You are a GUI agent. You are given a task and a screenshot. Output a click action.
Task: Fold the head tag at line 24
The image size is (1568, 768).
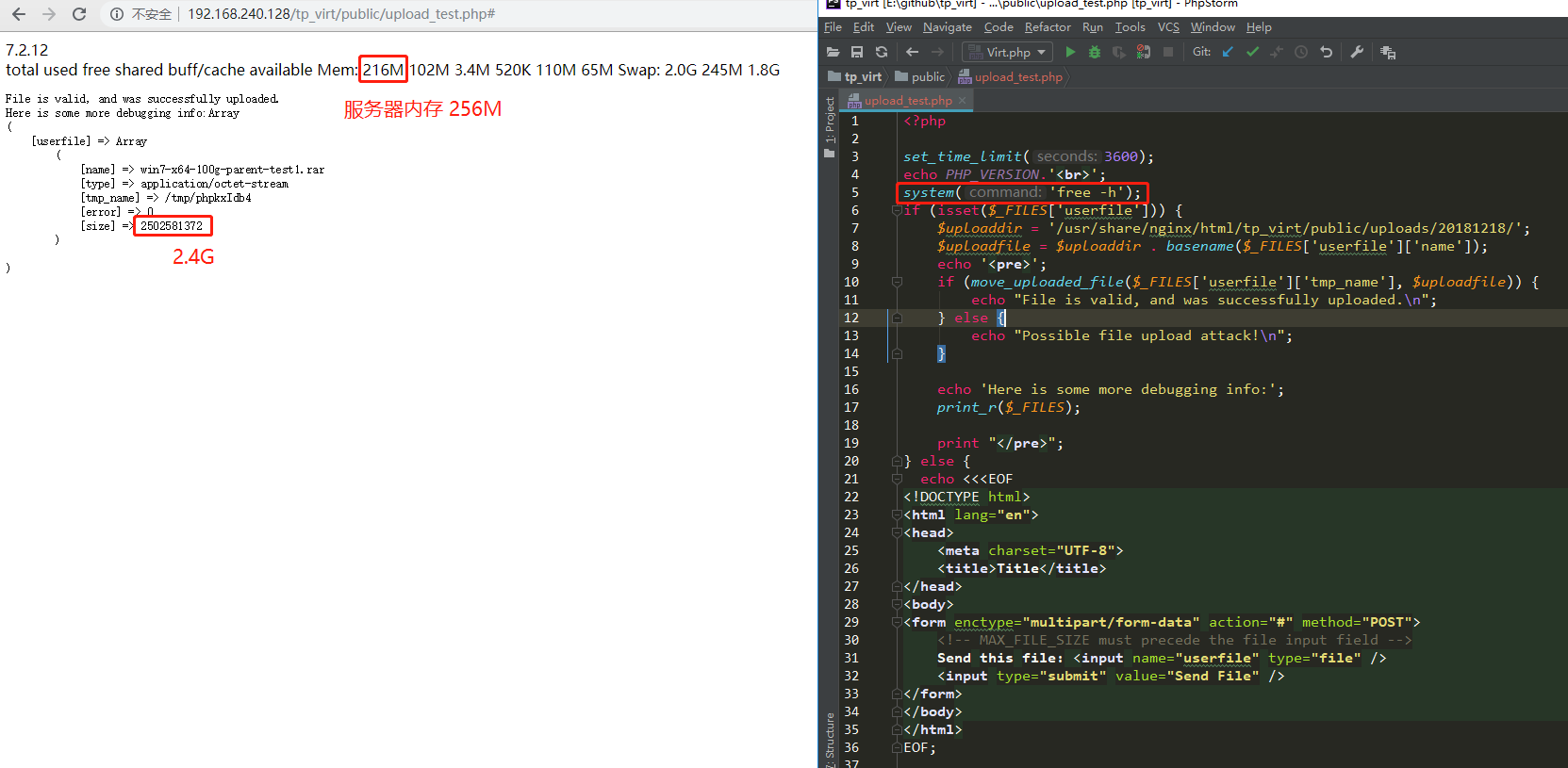point(897,532)
